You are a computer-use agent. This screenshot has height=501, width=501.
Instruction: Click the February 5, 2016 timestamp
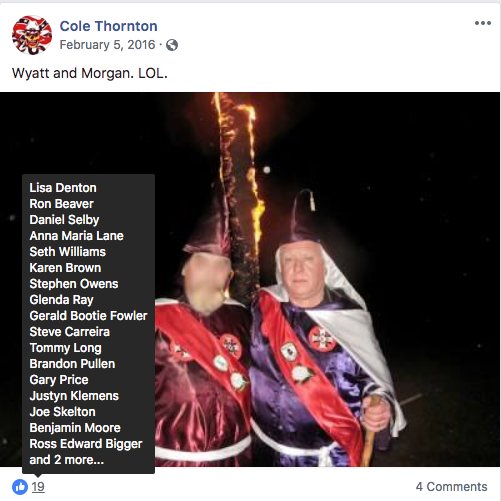coord(107,45)
